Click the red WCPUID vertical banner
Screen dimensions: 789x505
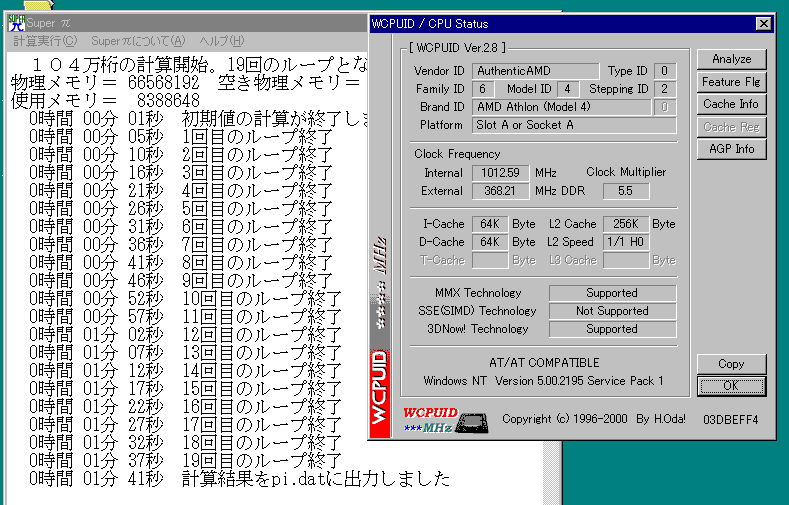point(380,392)
